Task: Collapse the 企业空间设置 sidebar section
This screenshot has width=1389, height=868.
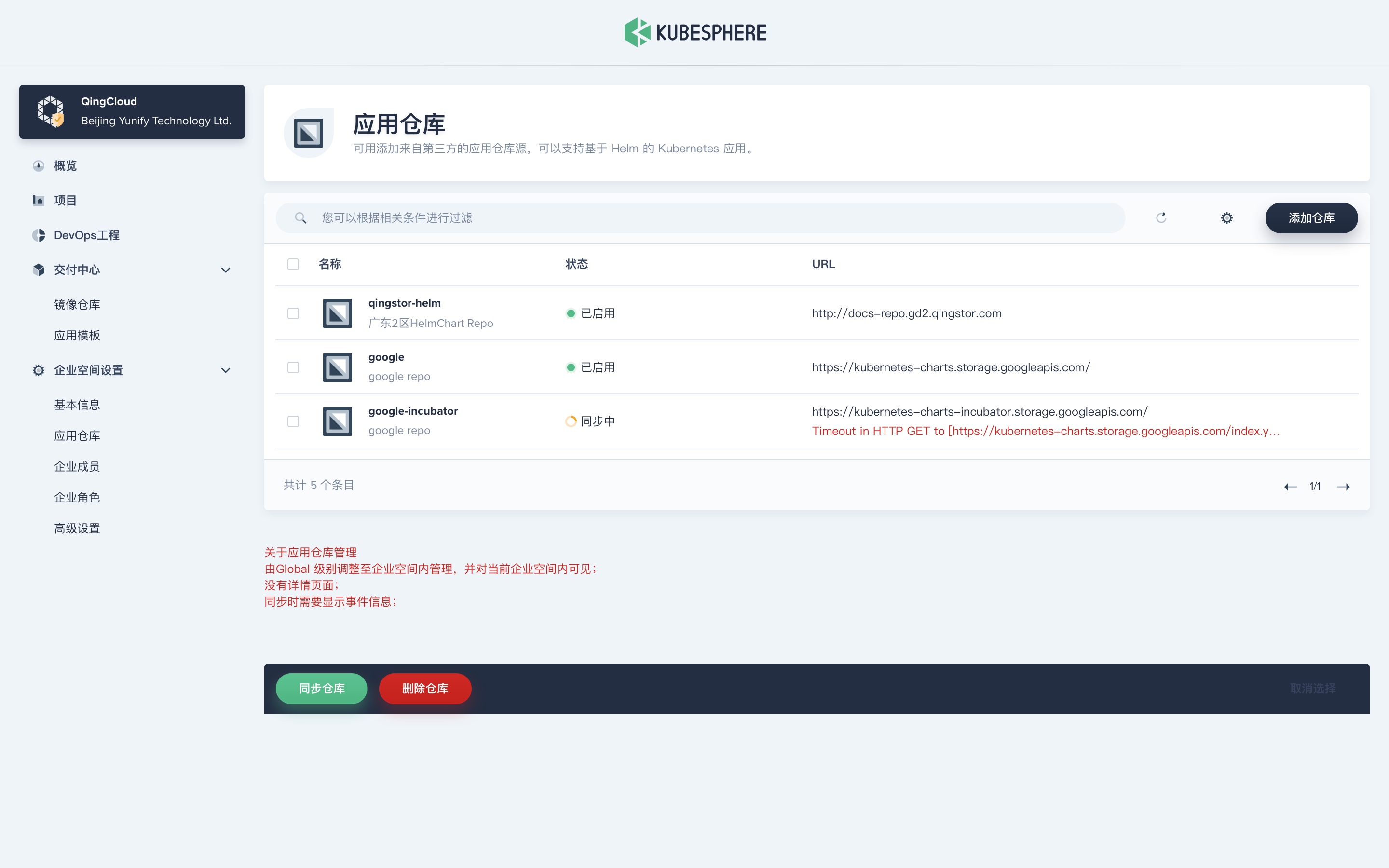Action: tap(226, 370)
